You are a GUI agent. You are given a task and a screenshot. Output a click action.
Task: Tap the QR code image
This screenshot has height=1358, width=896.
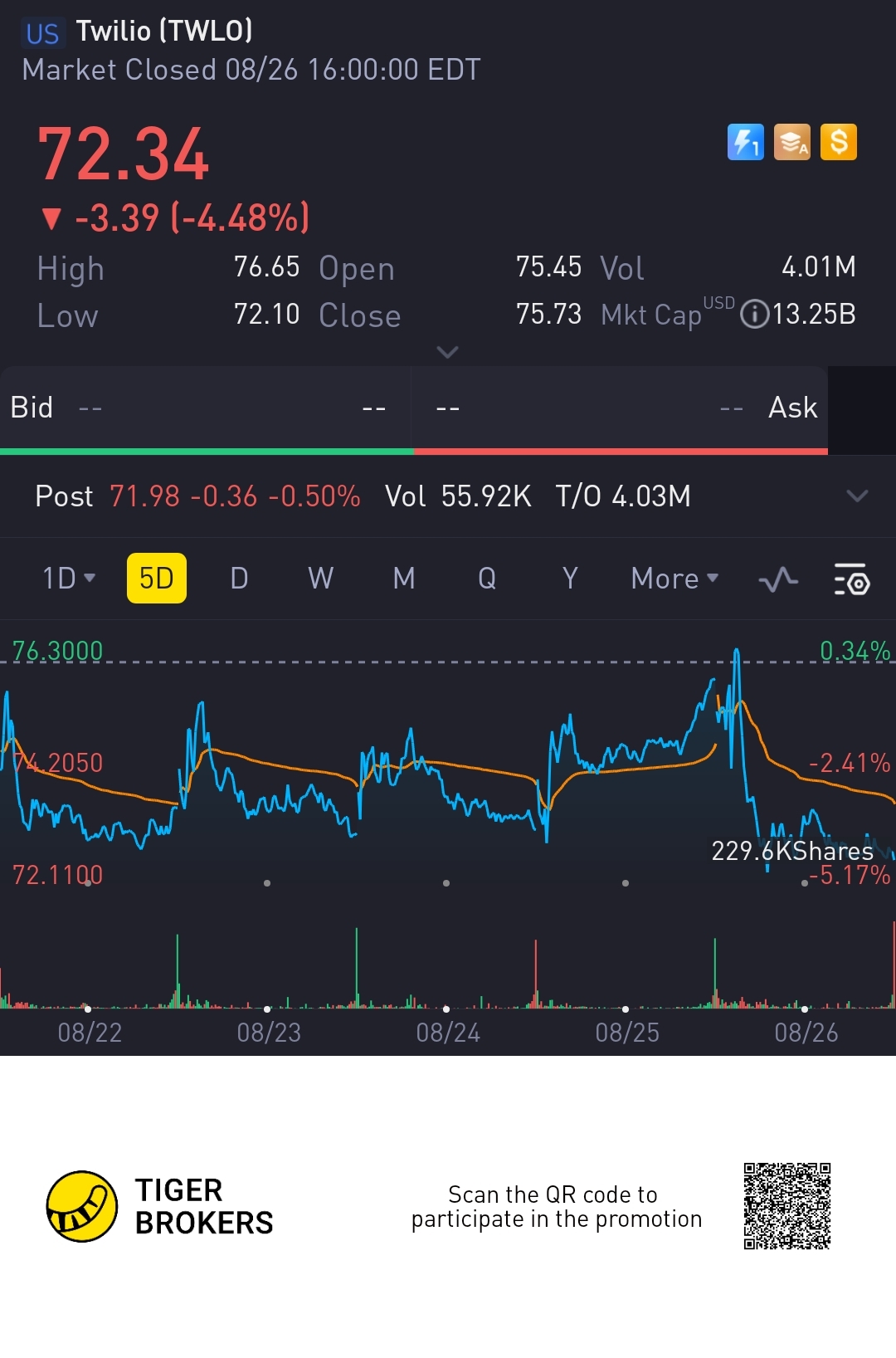(x=787, y=1206)
